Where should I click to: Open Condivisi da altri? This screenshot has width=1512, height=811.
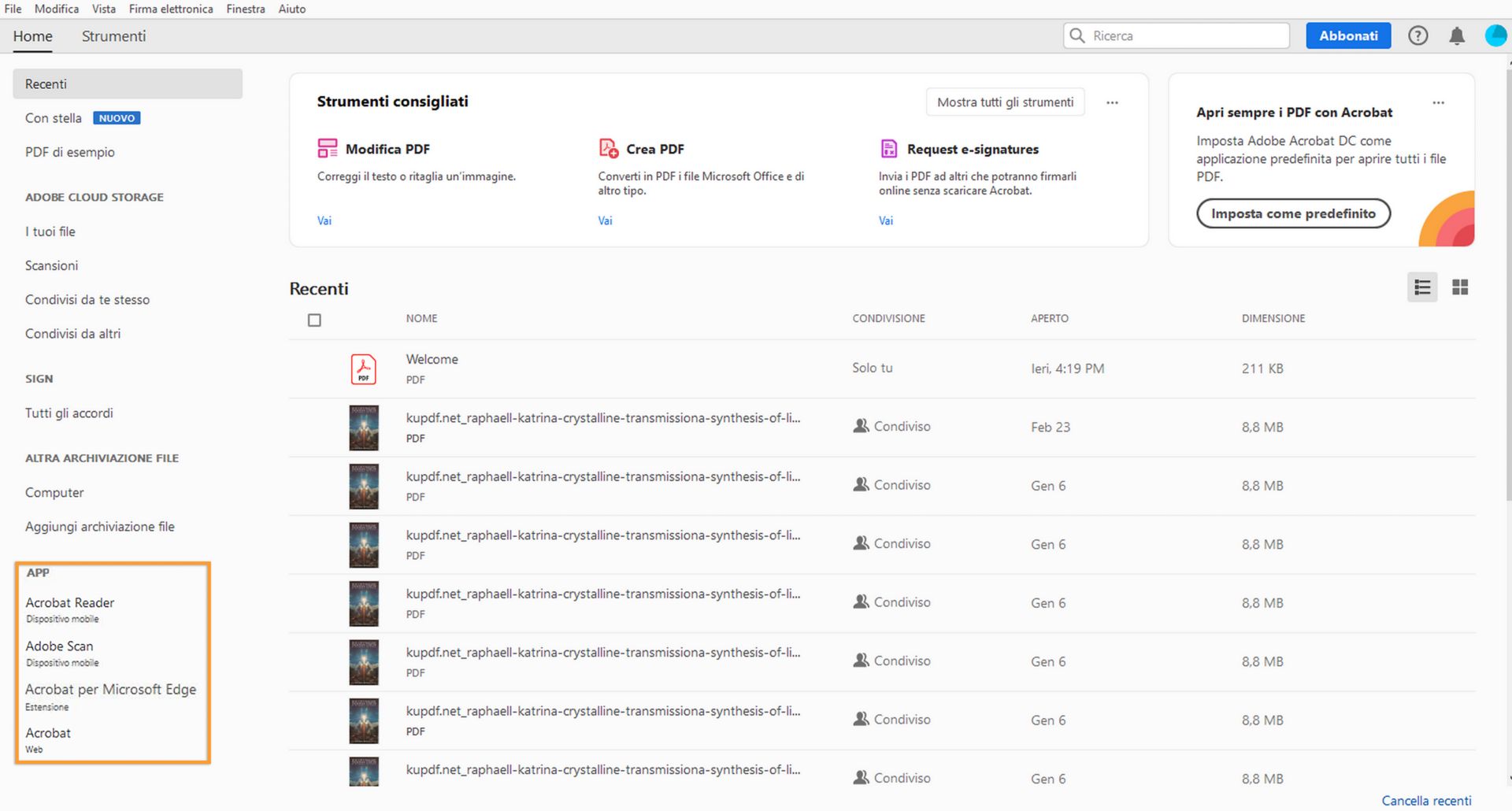(x=73, y=333)
